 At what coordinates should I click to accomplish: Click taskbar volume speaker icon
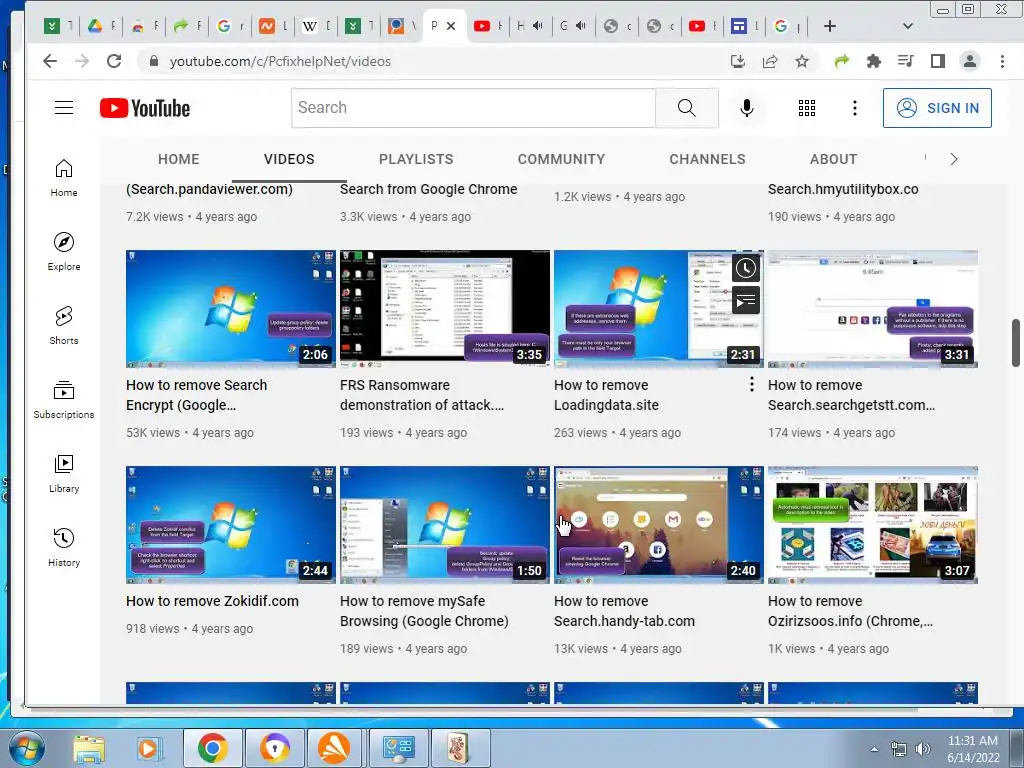click(x=923, y=748)
